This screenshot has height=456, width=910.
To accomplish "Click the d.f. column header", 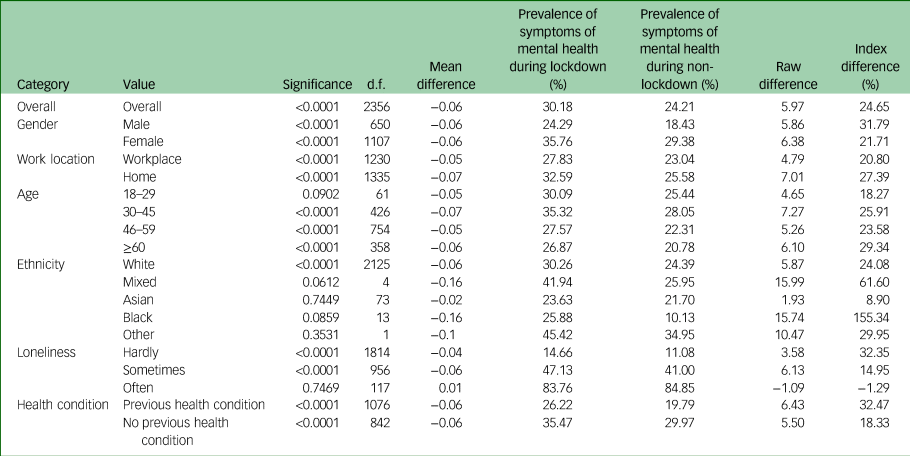I will [x=376, y=85].
